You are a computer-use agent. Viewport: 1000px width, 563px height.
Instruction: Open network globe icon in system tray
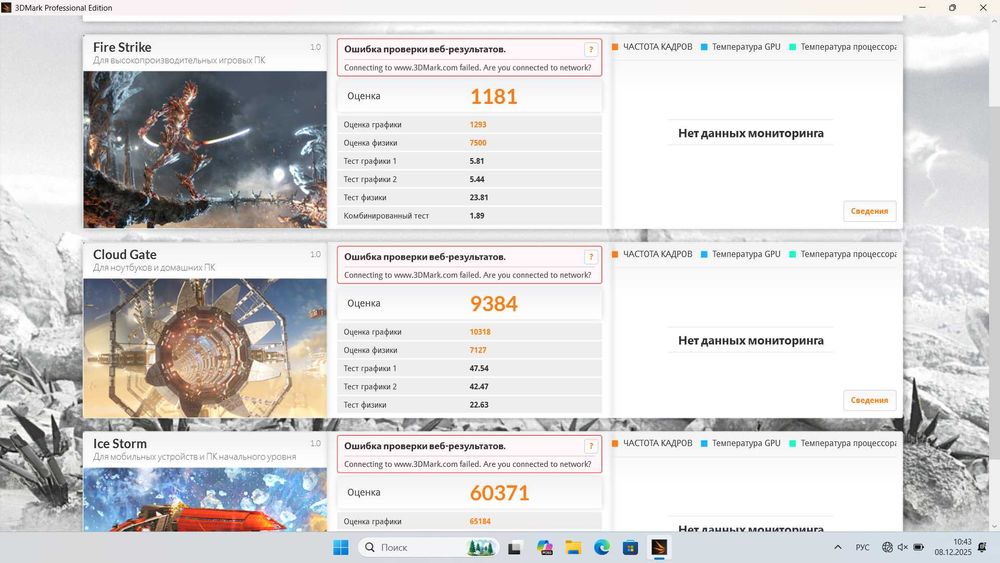pyautogui.click(x=887, y=547)
